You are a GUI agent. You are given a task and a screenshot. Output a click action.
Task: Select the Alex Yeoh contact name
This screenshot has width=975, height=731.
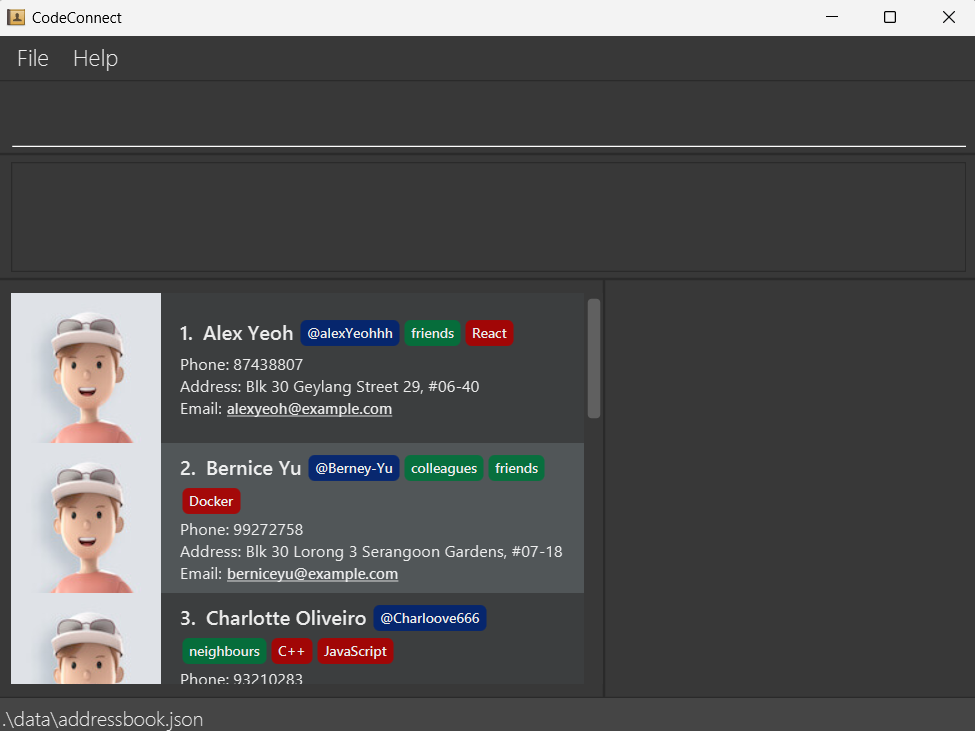pos(248,333)
